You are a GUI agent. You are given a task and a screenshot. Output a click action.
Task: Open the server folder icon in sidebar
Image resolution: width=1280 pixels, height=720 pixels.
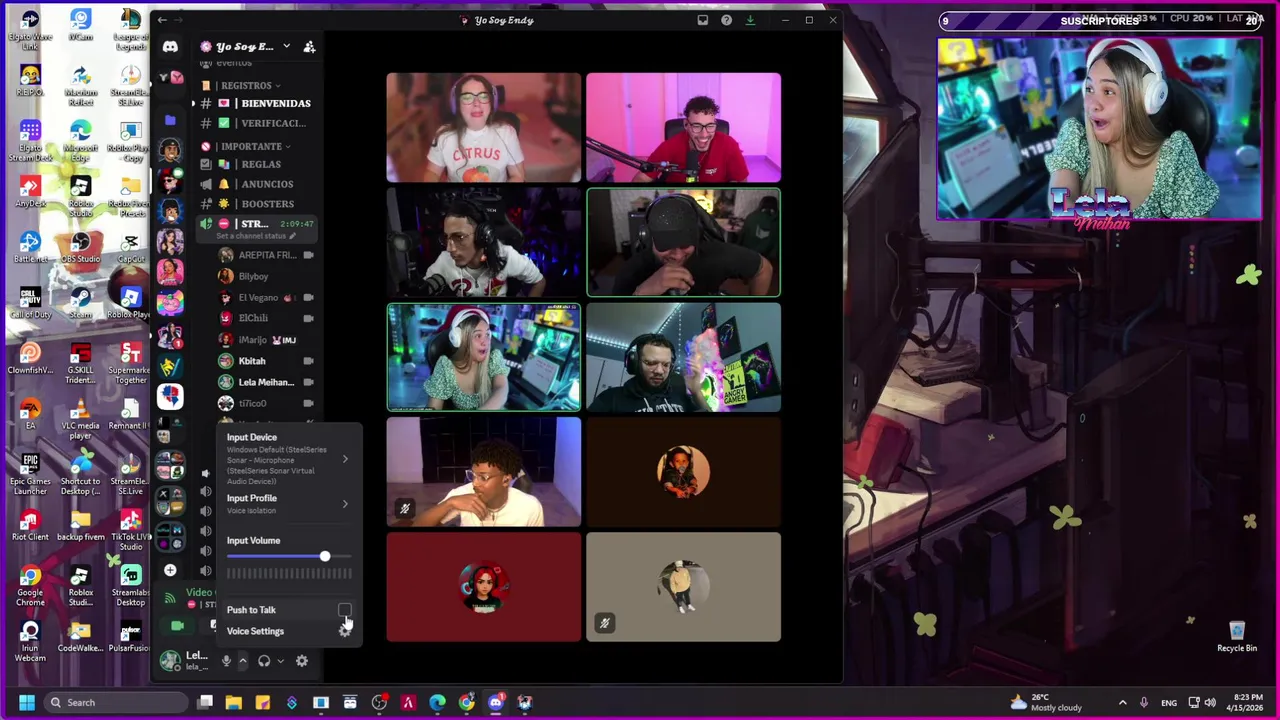pyautogui.click(x=170, y=120)
